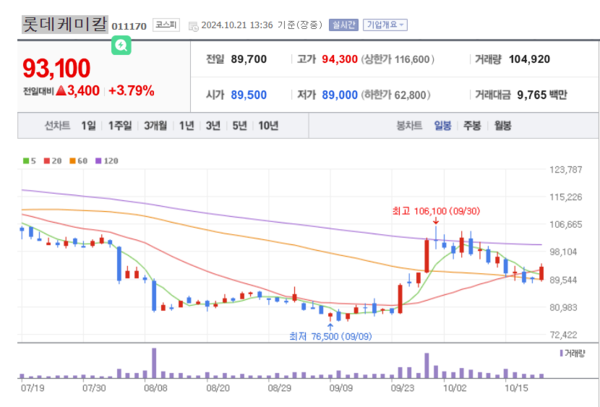Click the 실시간 real-time button
The image size is (600, 407).
pyautogui.click(x=344, y=24)
